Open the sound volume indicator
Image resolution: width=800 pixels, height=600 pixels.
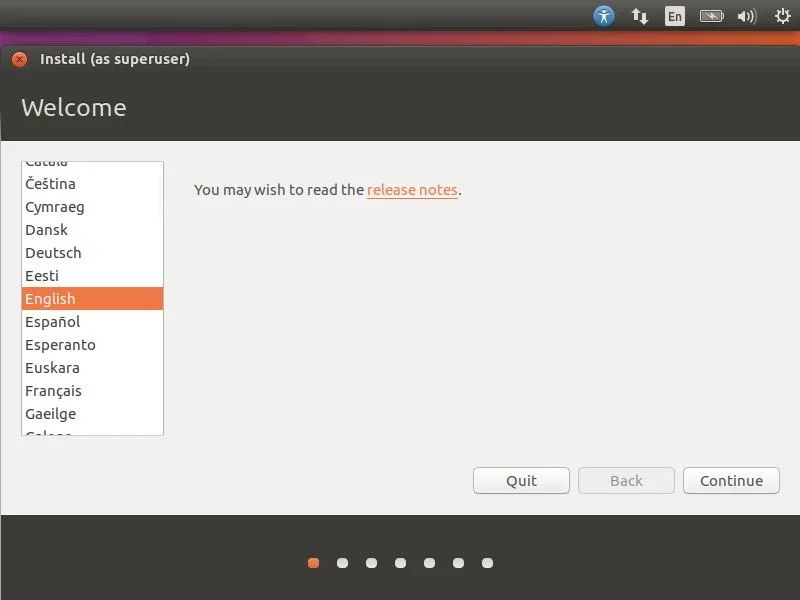(x=747, y=16)
